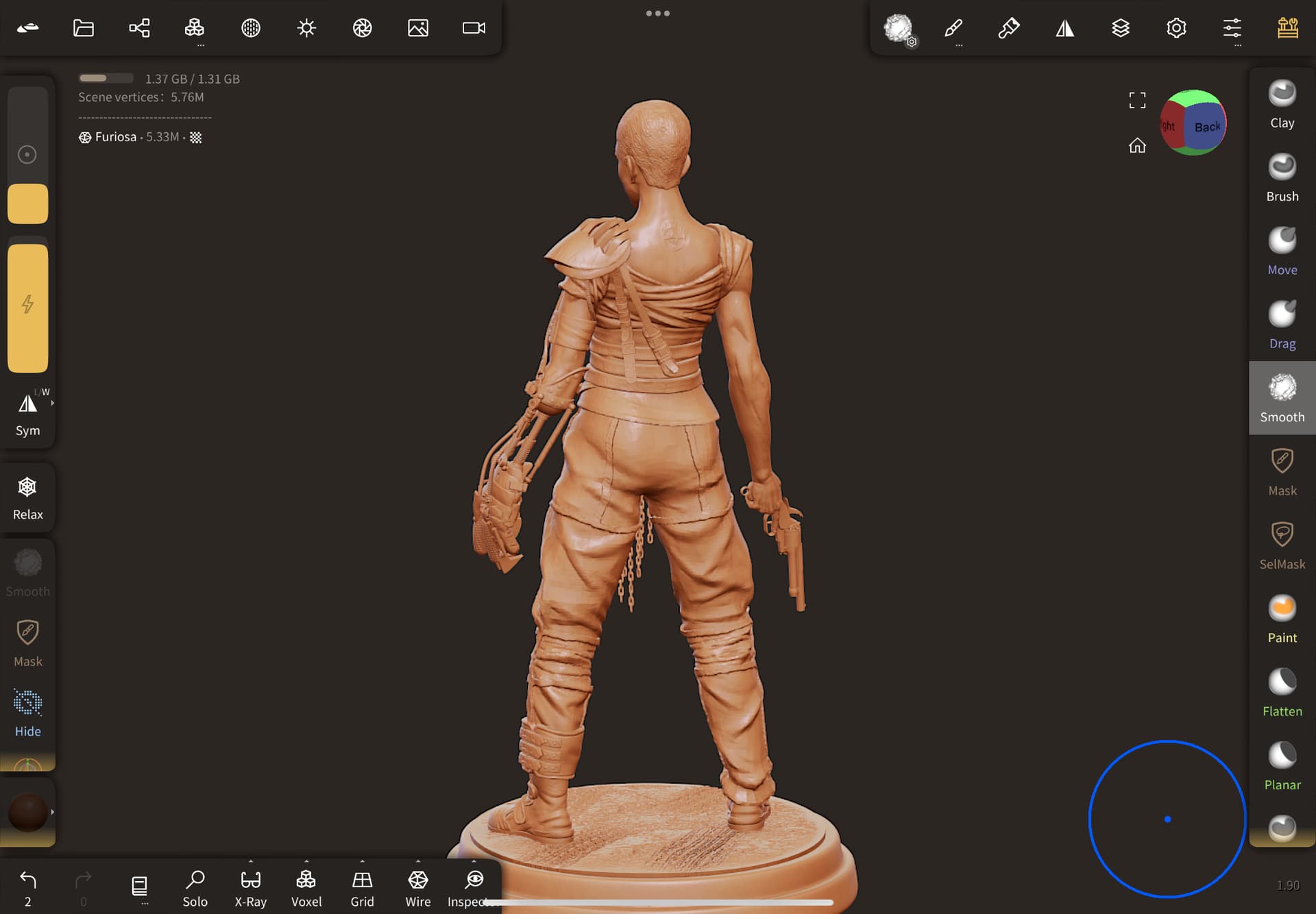
Task: Open the Settings gear menu
Action: (x=1176, y=28)
